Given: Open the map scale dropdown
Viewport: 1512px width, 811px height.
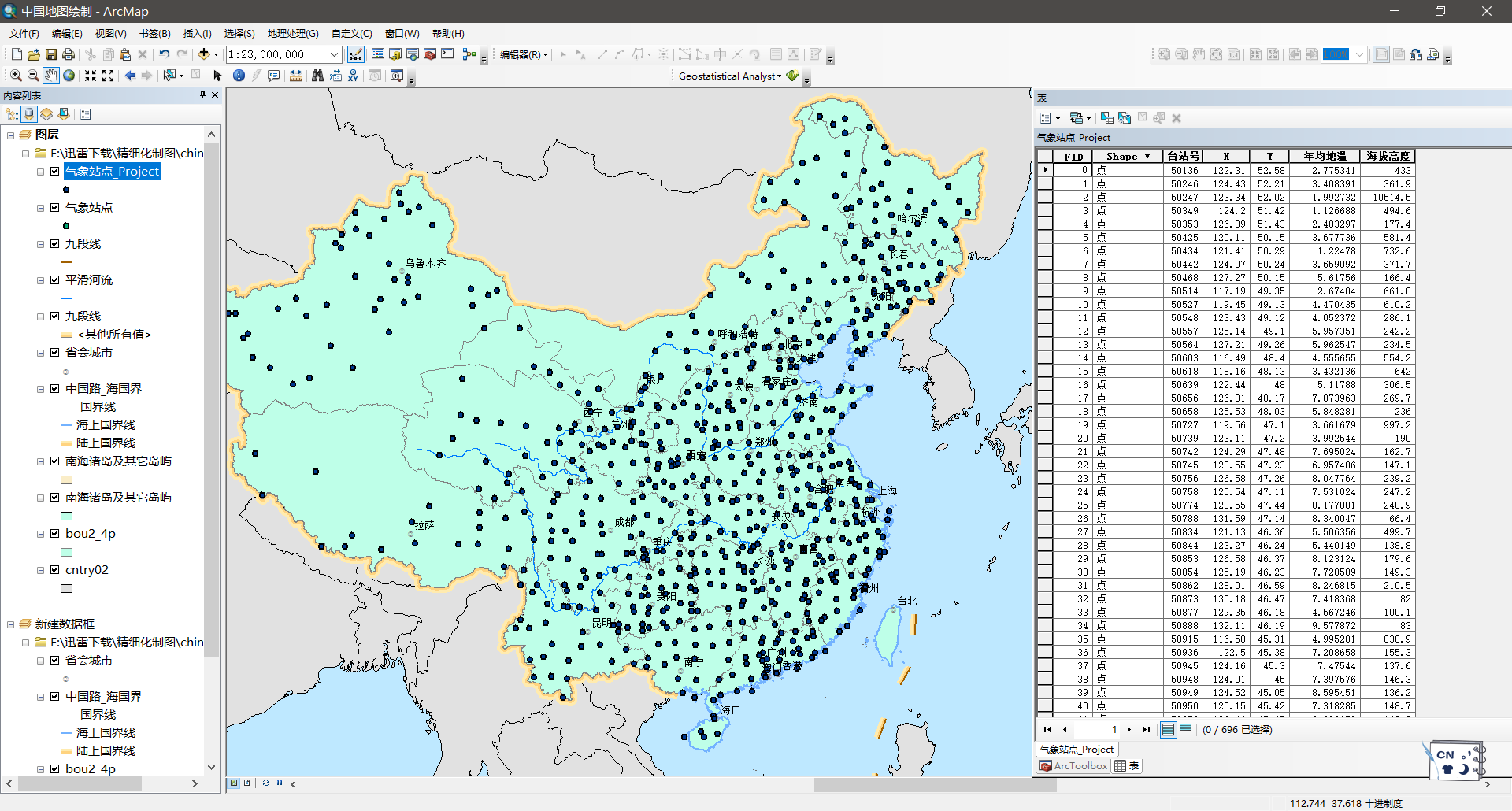Looking at the screenshot, I should [334, 54].
